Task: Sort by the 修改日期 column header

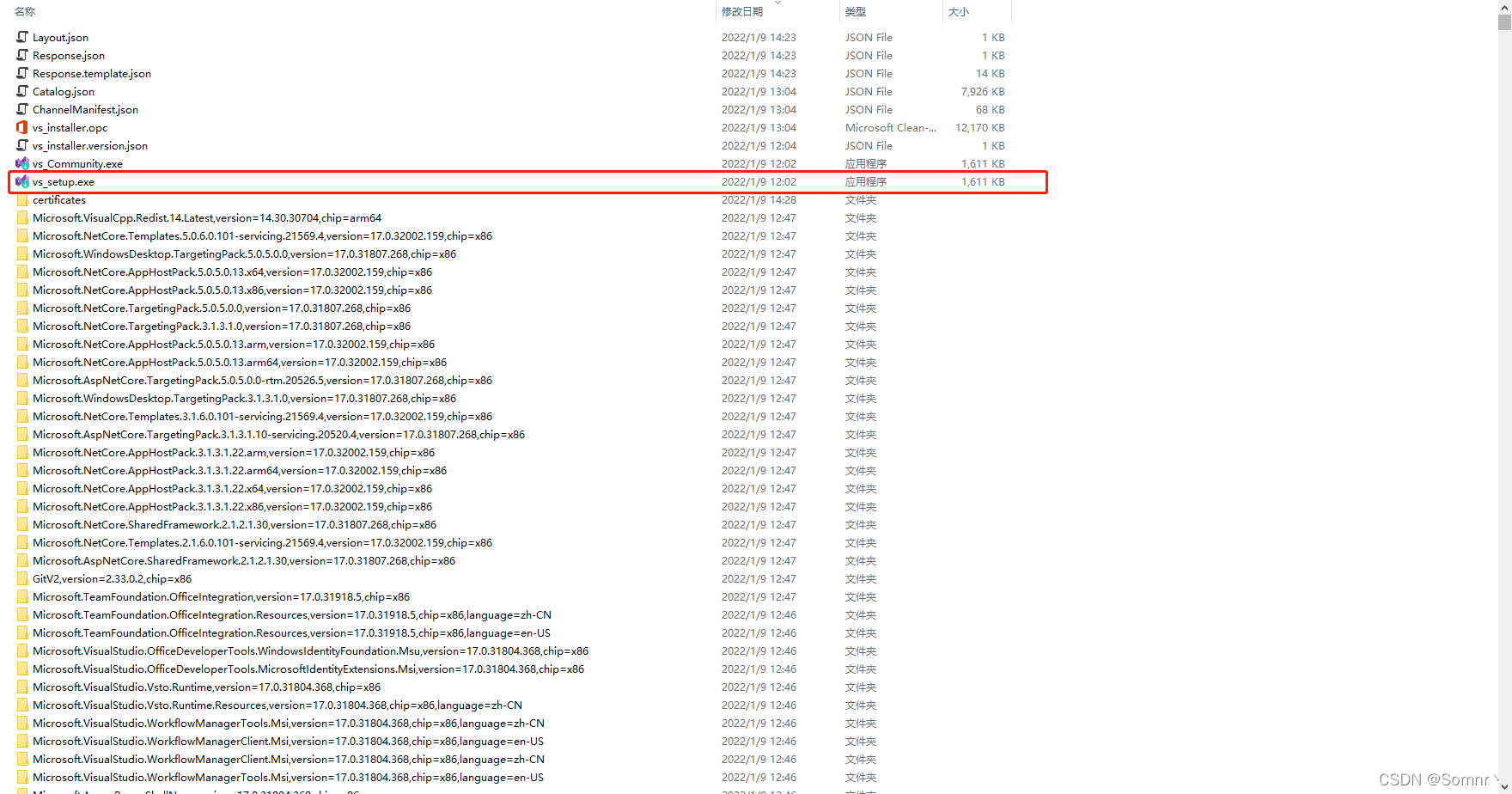Action: 742,11
